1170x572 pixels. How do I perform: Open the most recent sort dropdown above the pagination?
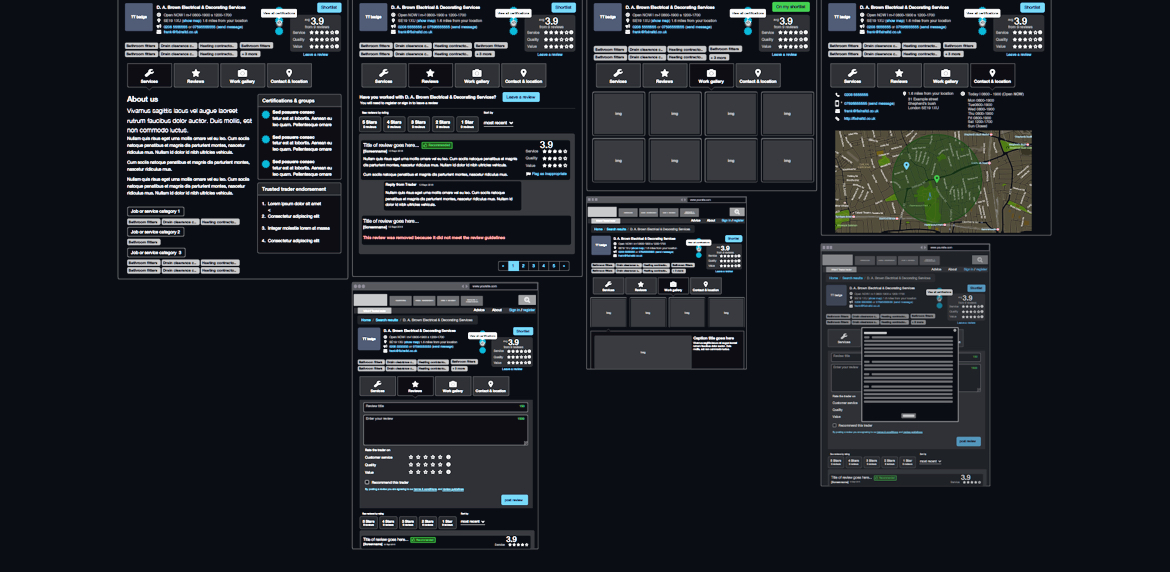498,123
